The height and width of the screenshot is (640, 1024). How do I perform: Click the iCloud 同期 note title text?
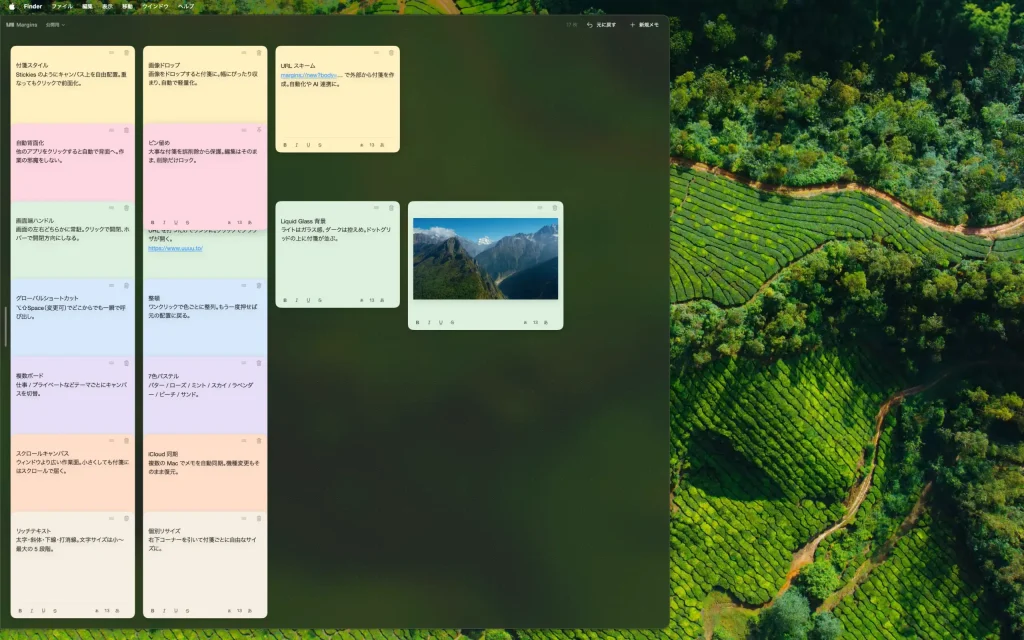163,453
